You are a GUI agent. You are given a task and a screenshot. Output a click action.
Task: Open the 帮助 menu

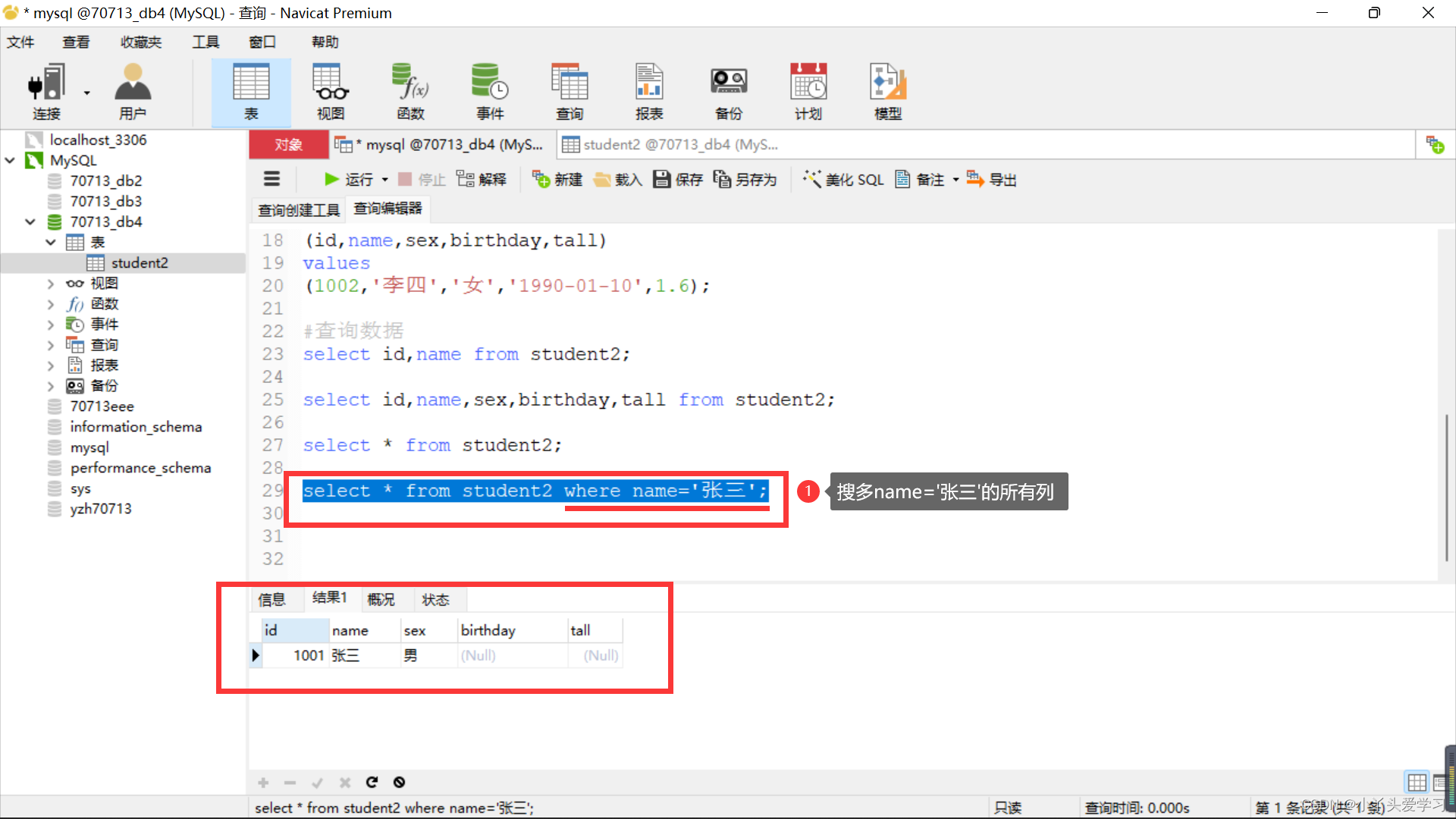click(325, 42)
